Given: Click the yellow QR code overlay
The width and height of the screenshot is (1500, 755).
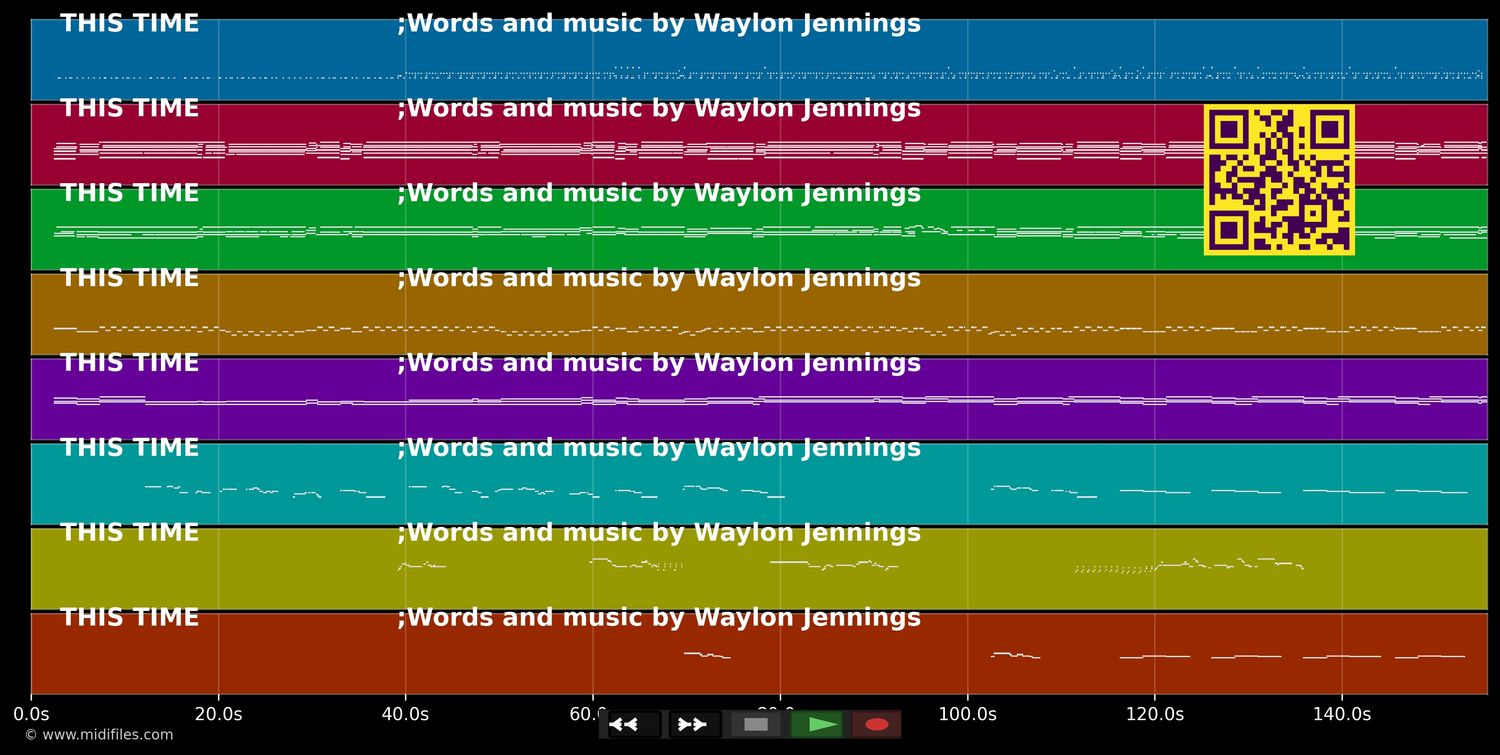Looking at the screenshot, I should pyautogui.click(x=1280, y=179).
